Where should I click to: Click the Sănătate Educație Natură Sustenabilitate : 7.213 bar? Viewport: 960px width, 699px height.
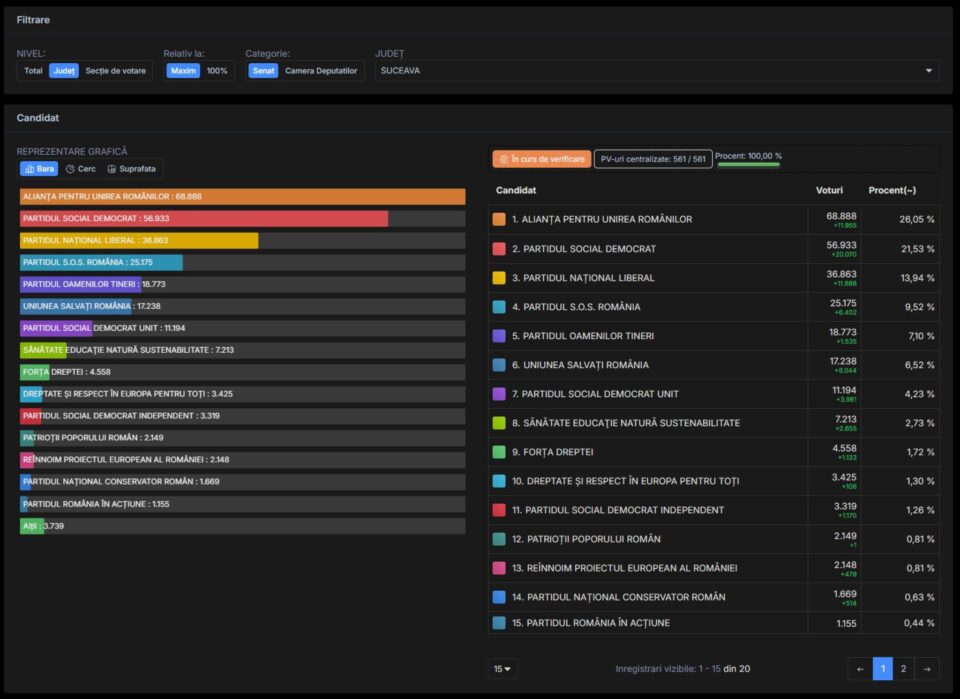pyautogui.click(x=43, y=350)
